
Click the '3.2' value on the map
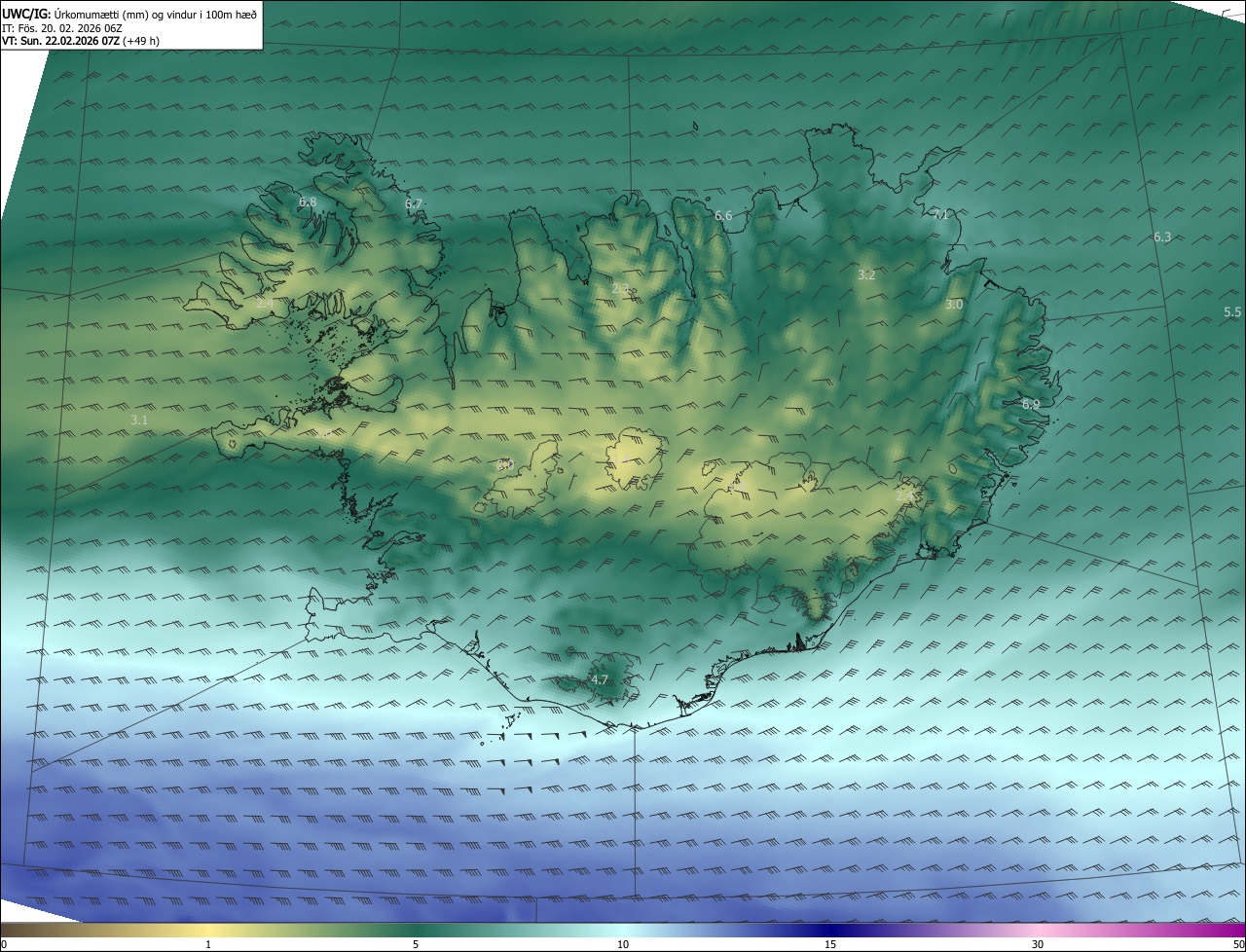point(866,275)
